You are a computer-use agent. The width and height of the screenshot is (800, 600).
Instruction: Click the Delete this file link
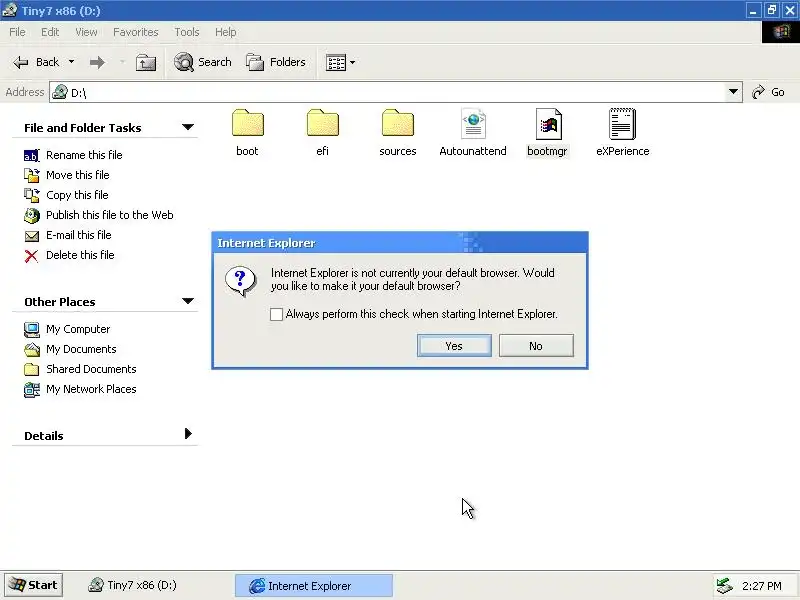[80, 255]
